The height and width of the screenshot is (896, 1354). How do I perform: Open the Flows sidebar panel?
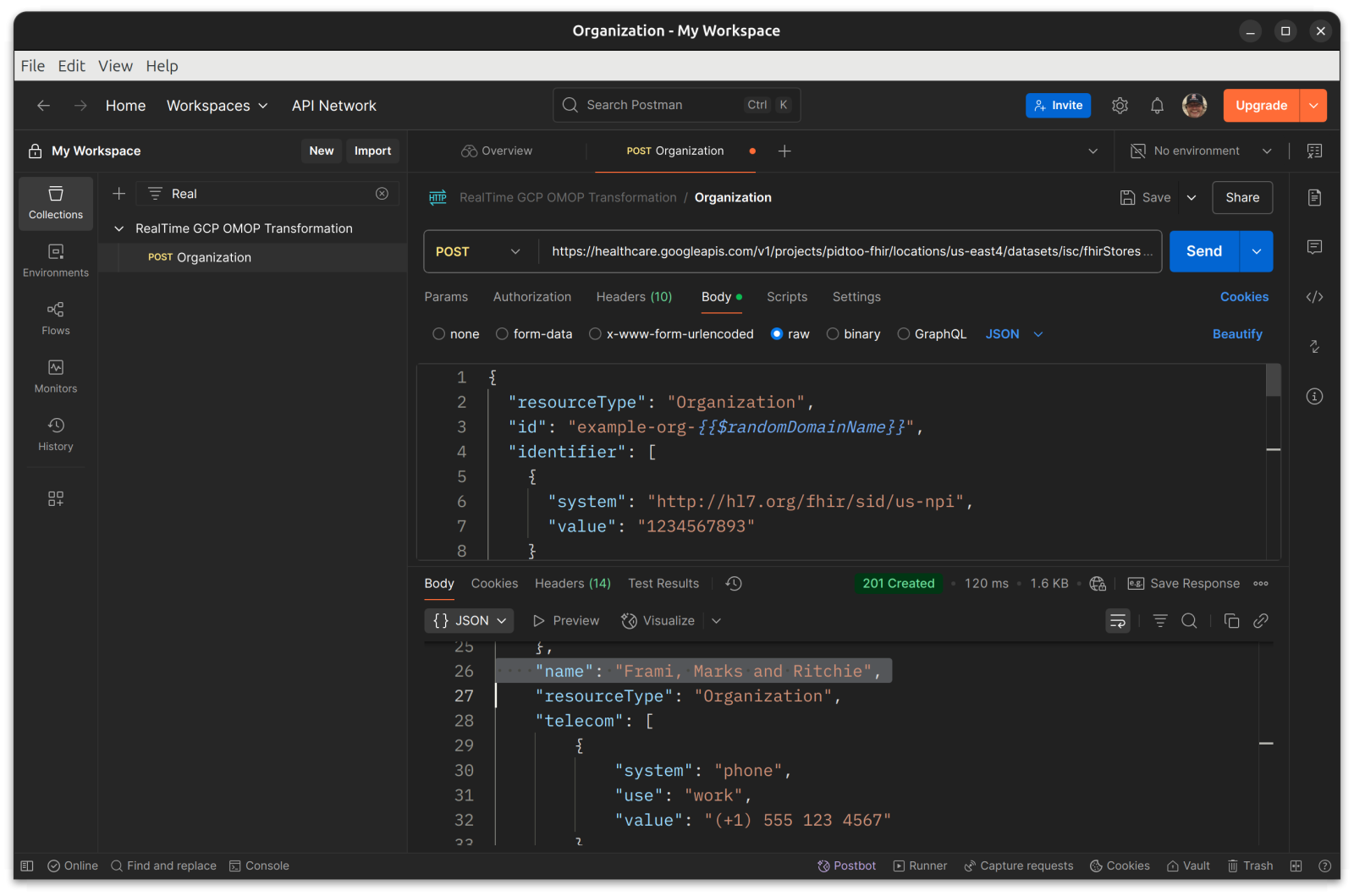(56, 318)
